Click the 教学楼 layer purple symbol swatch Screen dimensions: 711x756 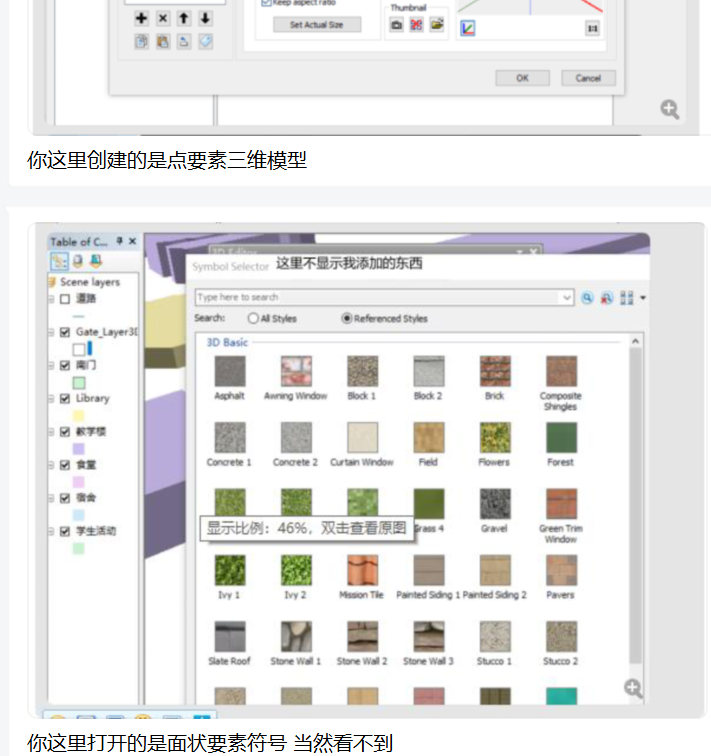79,448
